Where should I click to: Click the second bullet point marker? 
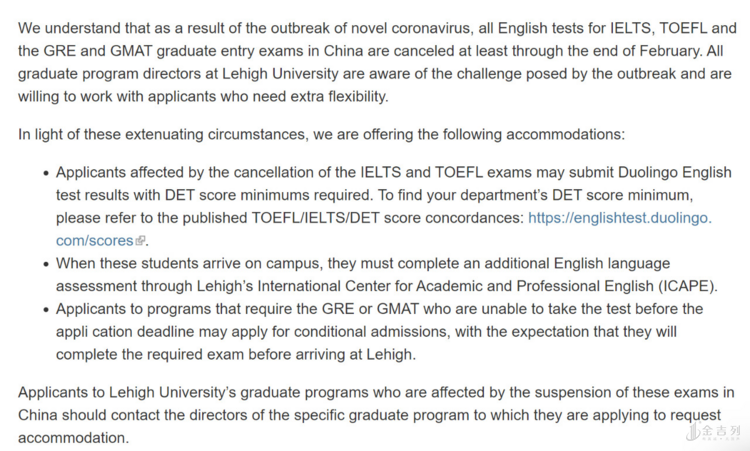point(45,263)
